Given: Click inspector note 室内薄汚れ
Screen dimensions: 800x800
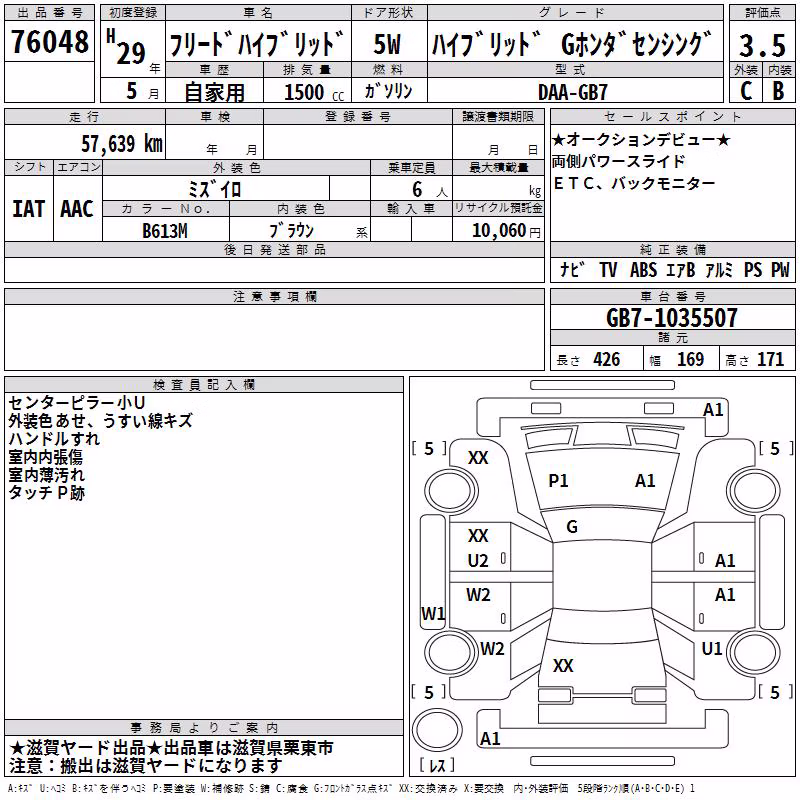Looking at the screenshot, I should tap(46, 474).
